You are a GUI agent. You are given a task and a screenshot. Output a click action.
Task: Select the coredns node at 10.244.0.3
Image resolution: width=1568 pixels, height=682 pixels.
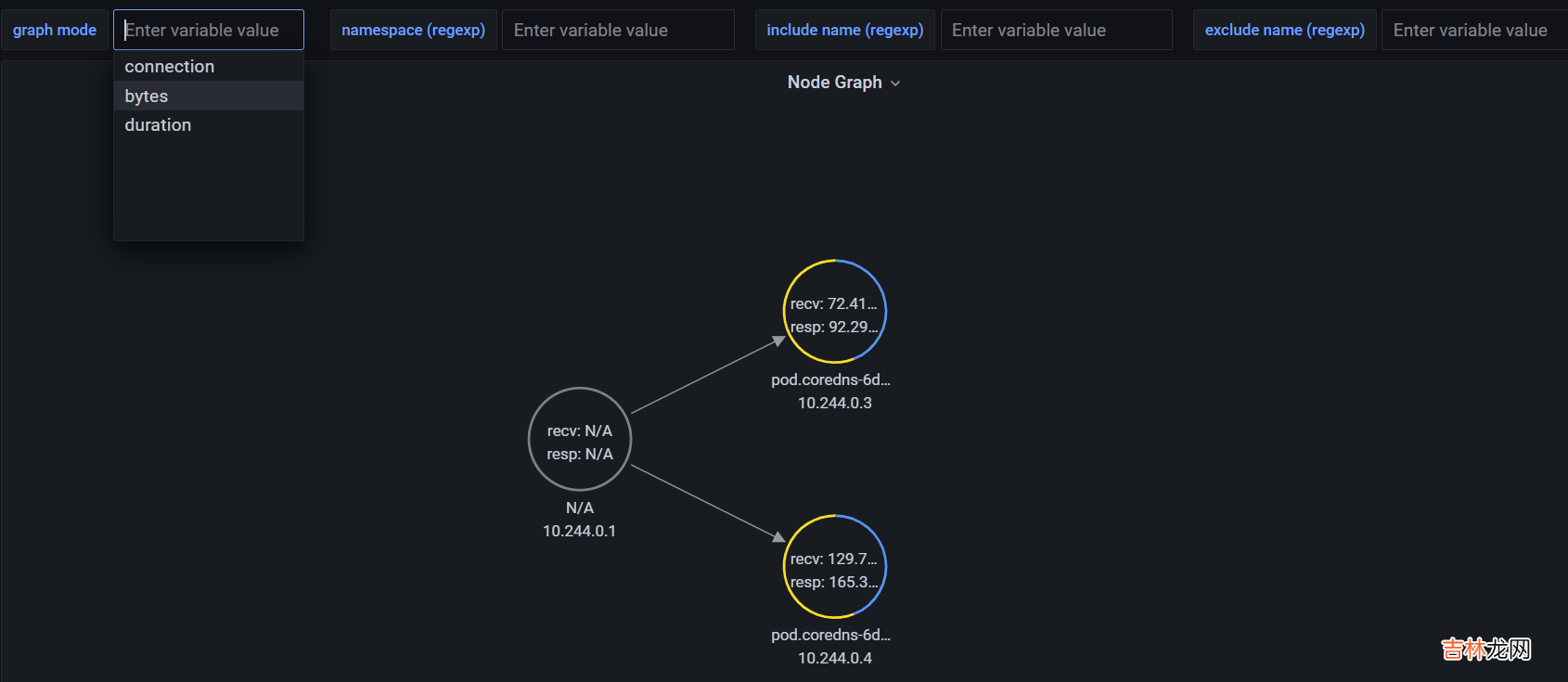point(835,311)
